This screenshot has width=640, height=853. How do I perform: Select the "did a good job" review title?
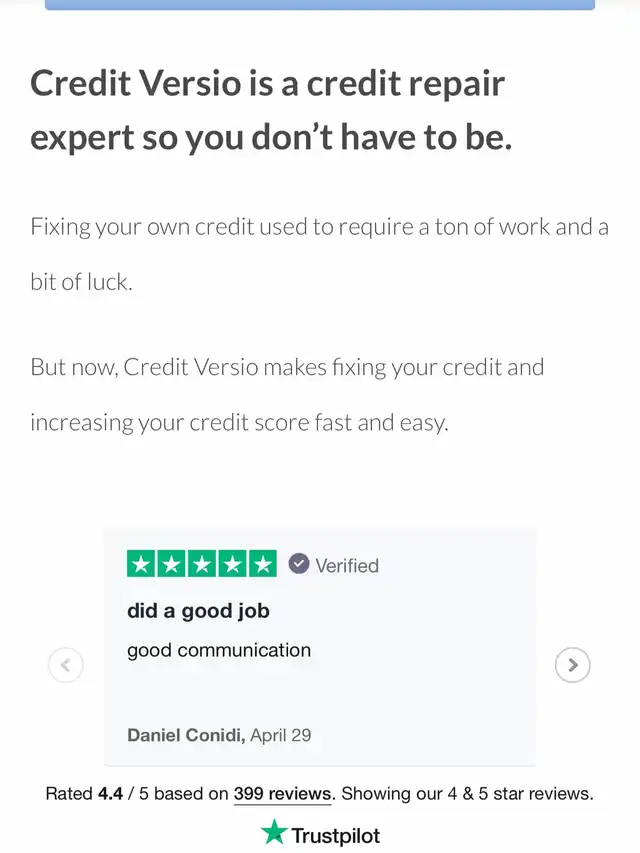(x=198, y=610)
